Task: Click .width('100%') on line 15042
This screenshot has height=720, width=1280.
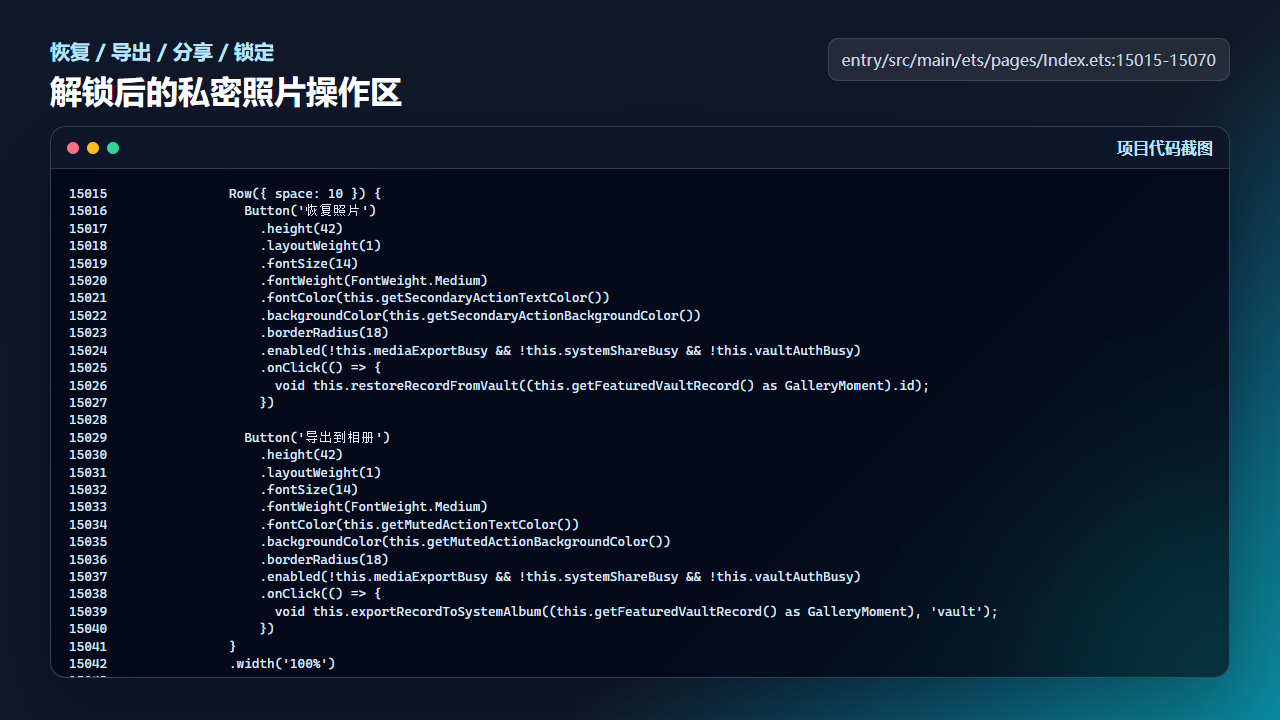Action: click(283, 664)
